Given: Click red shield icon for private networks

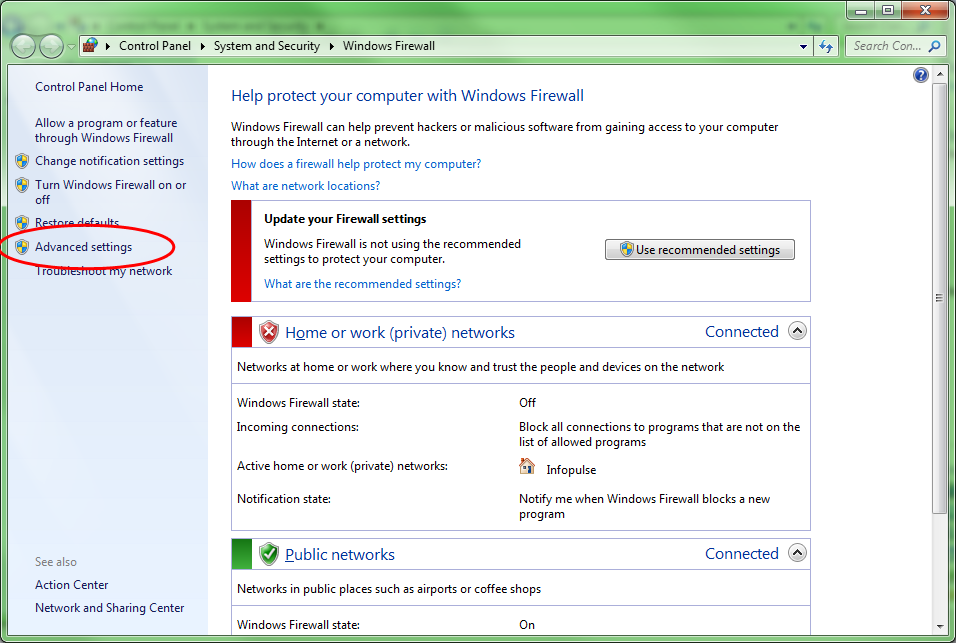Looking at the screenshot, I should pos(269,332).
